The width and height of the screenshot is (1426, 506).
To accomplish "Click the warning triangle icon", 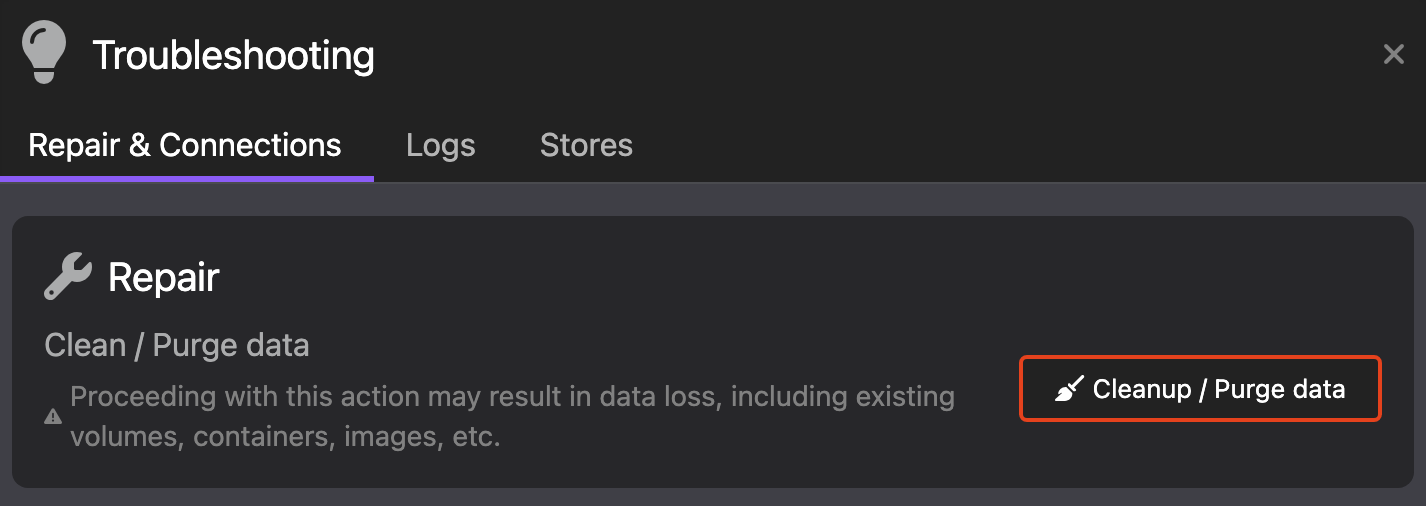I will [x=53, y=417].
